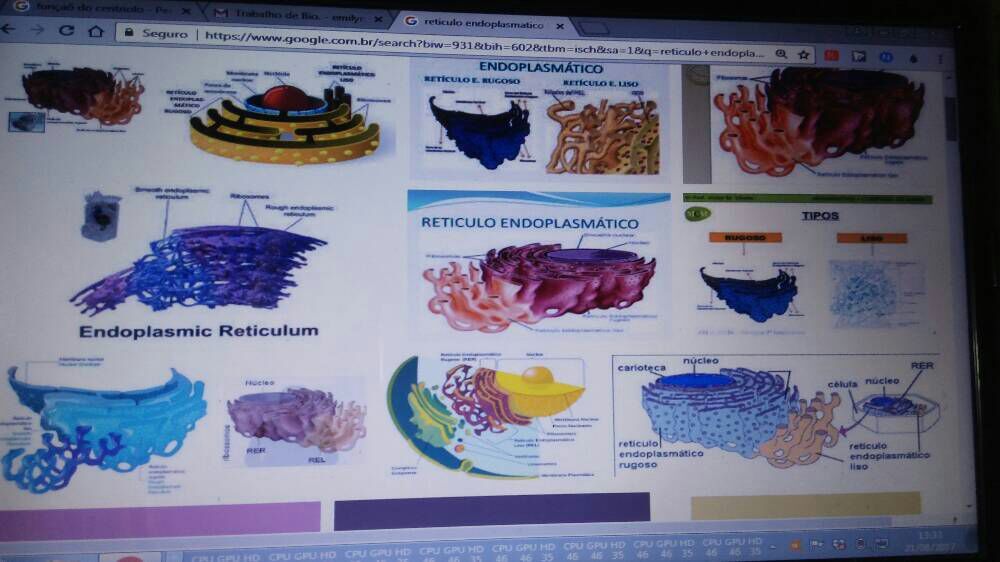Click the blue round extension icon
The height and width of the screenshot is (562, 1000).
[886, 57]
